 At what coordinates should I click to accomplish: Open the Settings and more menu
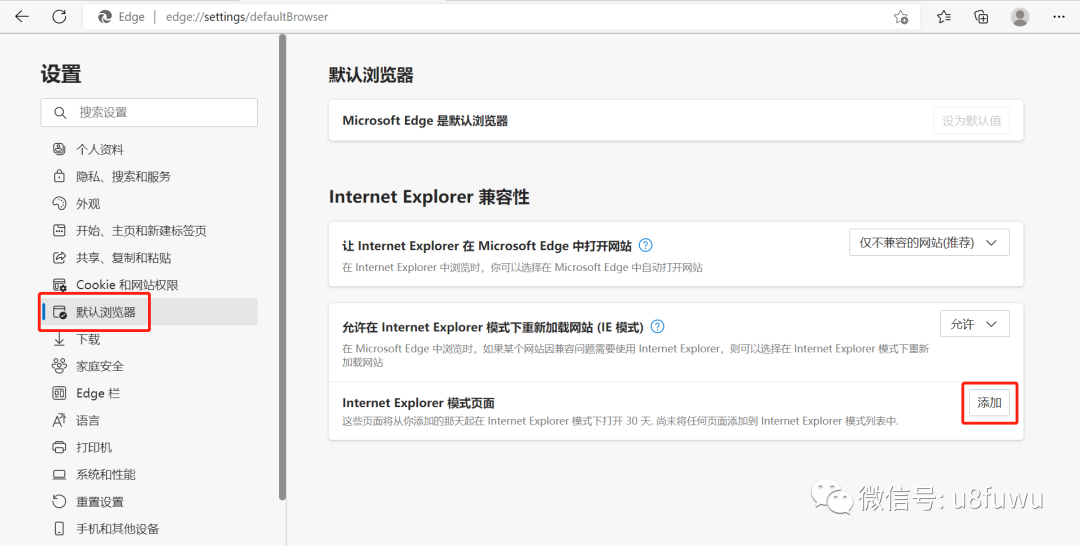(x=1059, y=17)
